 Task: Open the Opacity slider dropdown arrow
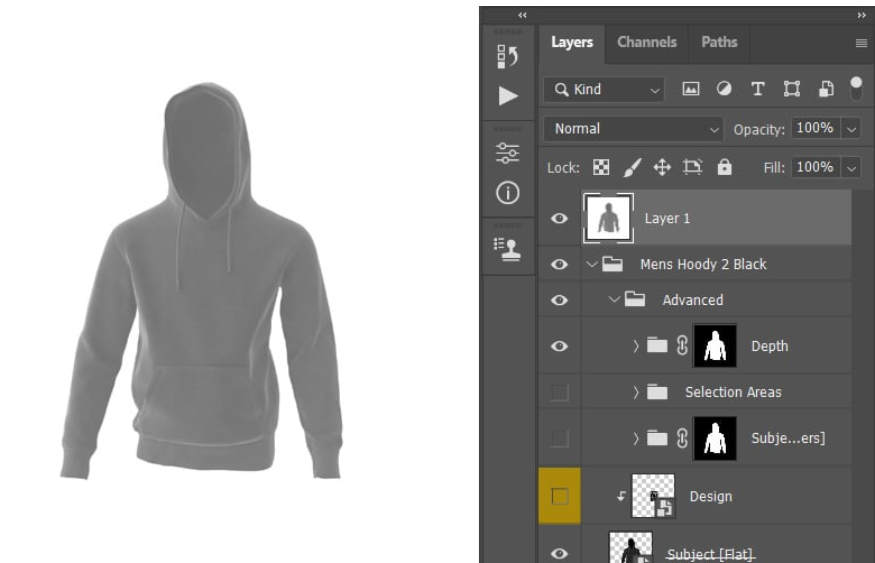(x=851, y=129)
